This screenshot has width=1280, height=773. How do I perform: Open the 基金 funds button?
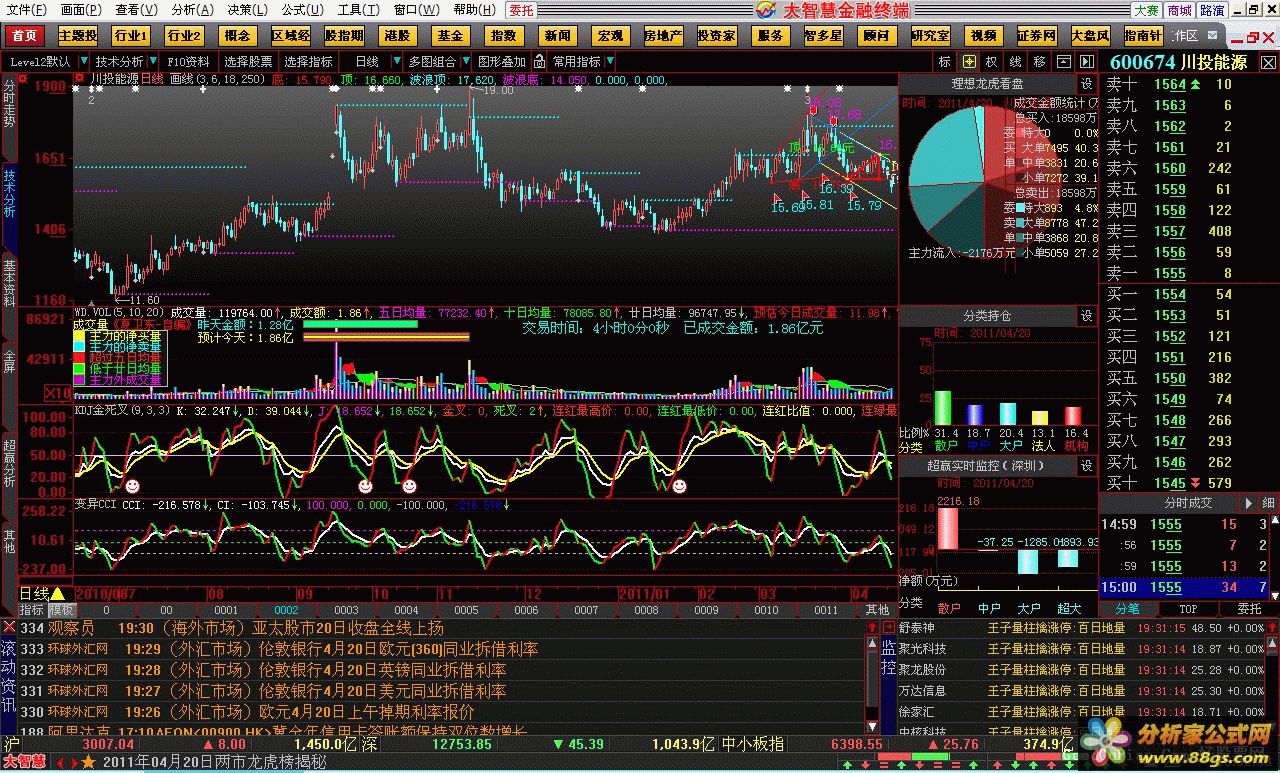point(450,35)
